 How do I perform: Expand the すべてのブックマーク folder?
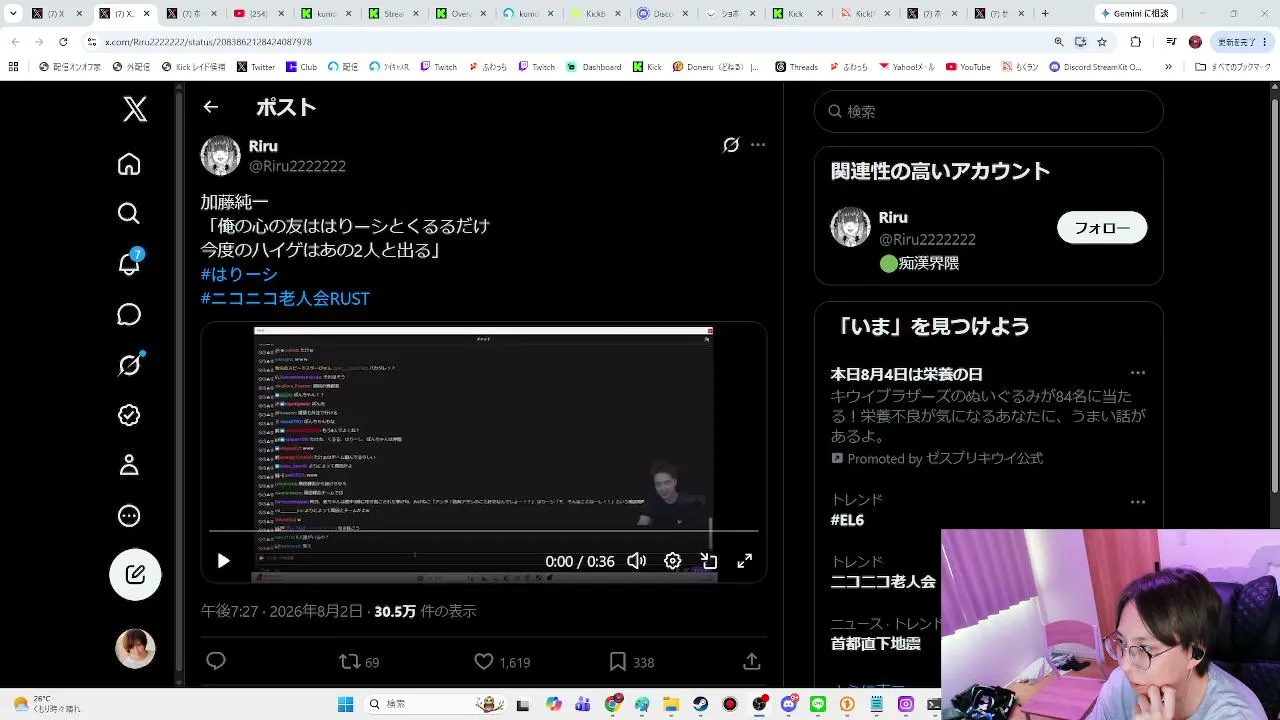[1232, 67]
